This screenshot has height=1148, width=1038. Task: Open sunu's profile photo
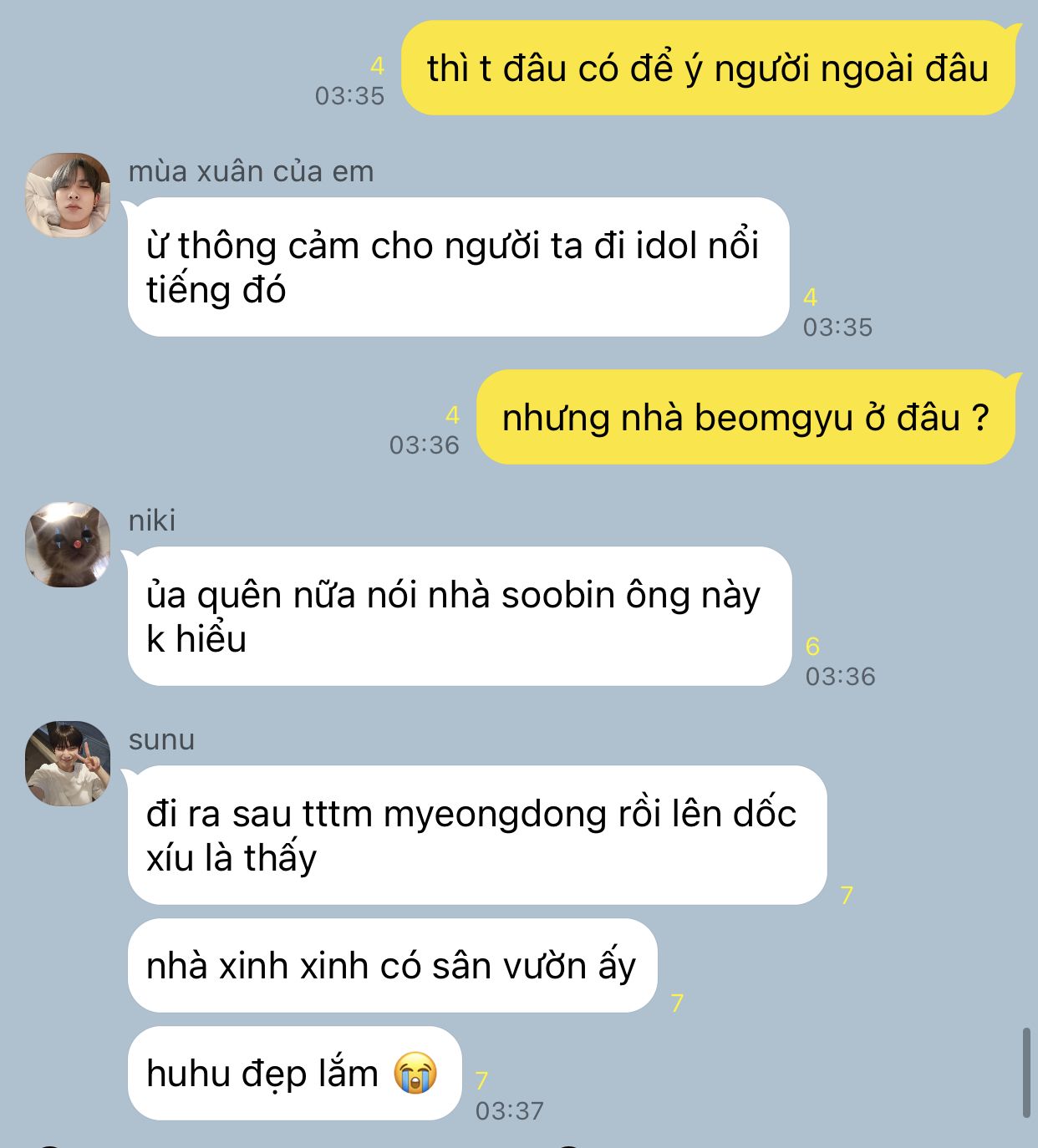click(x=68, y=763)
